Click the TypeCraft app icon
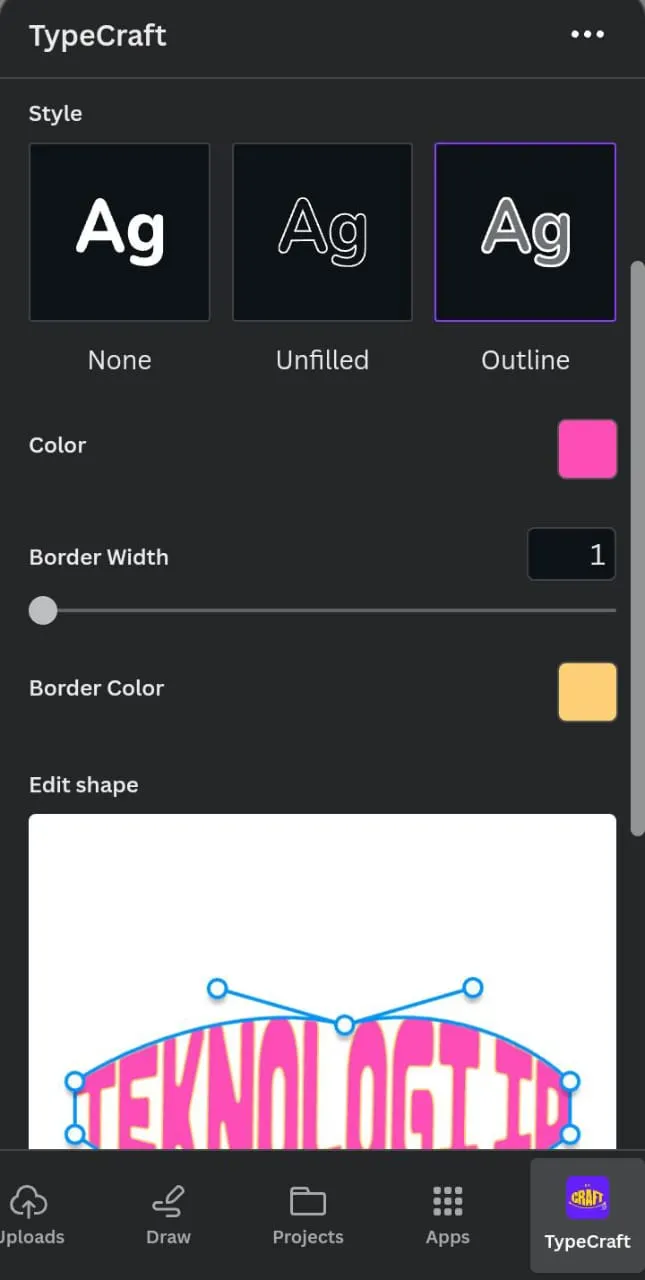Viewport: 645px width, 1280px height. tap(587, 1198)
